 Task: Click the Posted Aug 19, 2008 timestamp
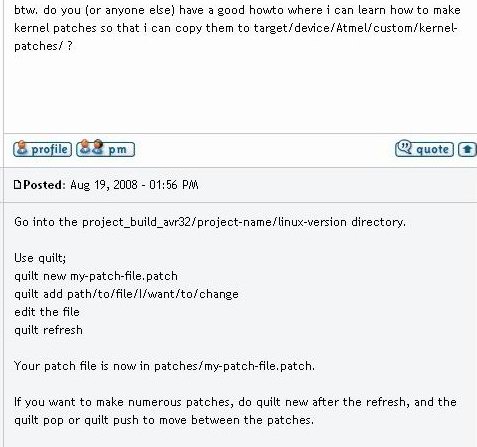click(134, 185)
